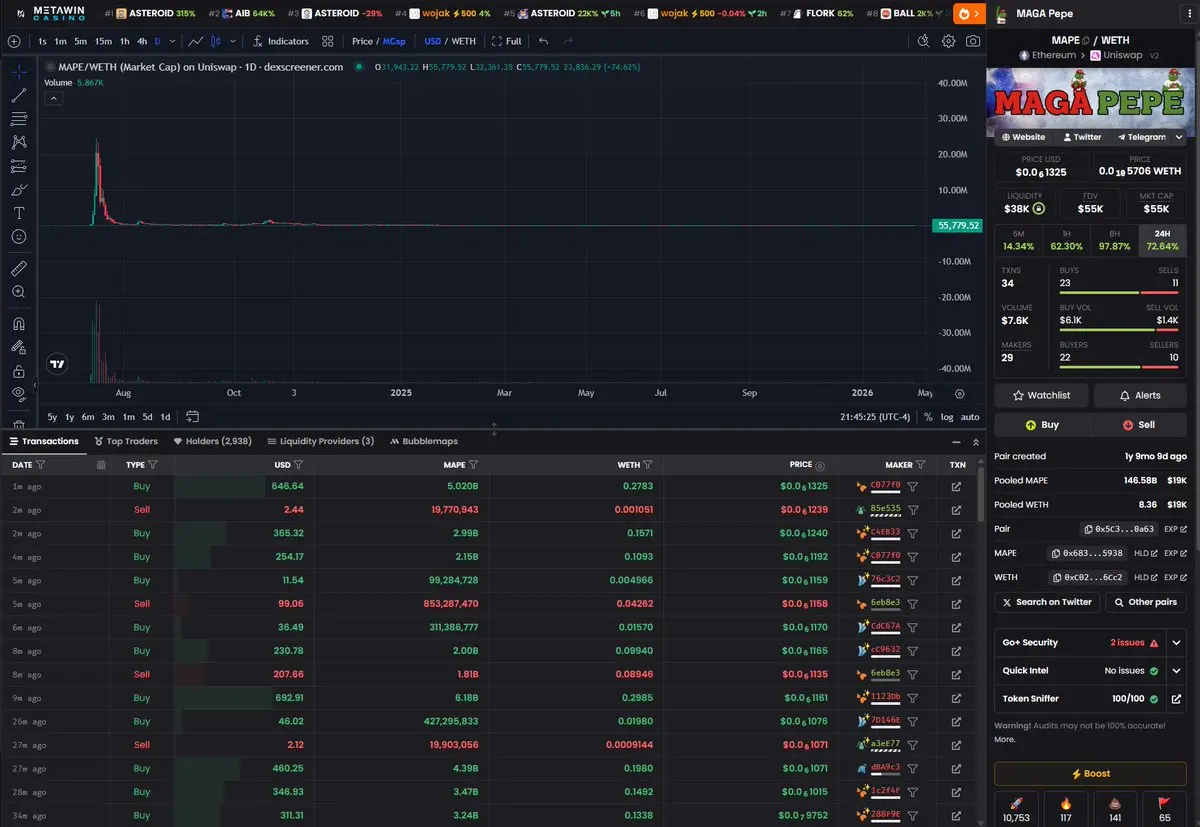Expand the Quick Intel details
This screenshot has height=827, width=1200.
[x=1177, y=671]
